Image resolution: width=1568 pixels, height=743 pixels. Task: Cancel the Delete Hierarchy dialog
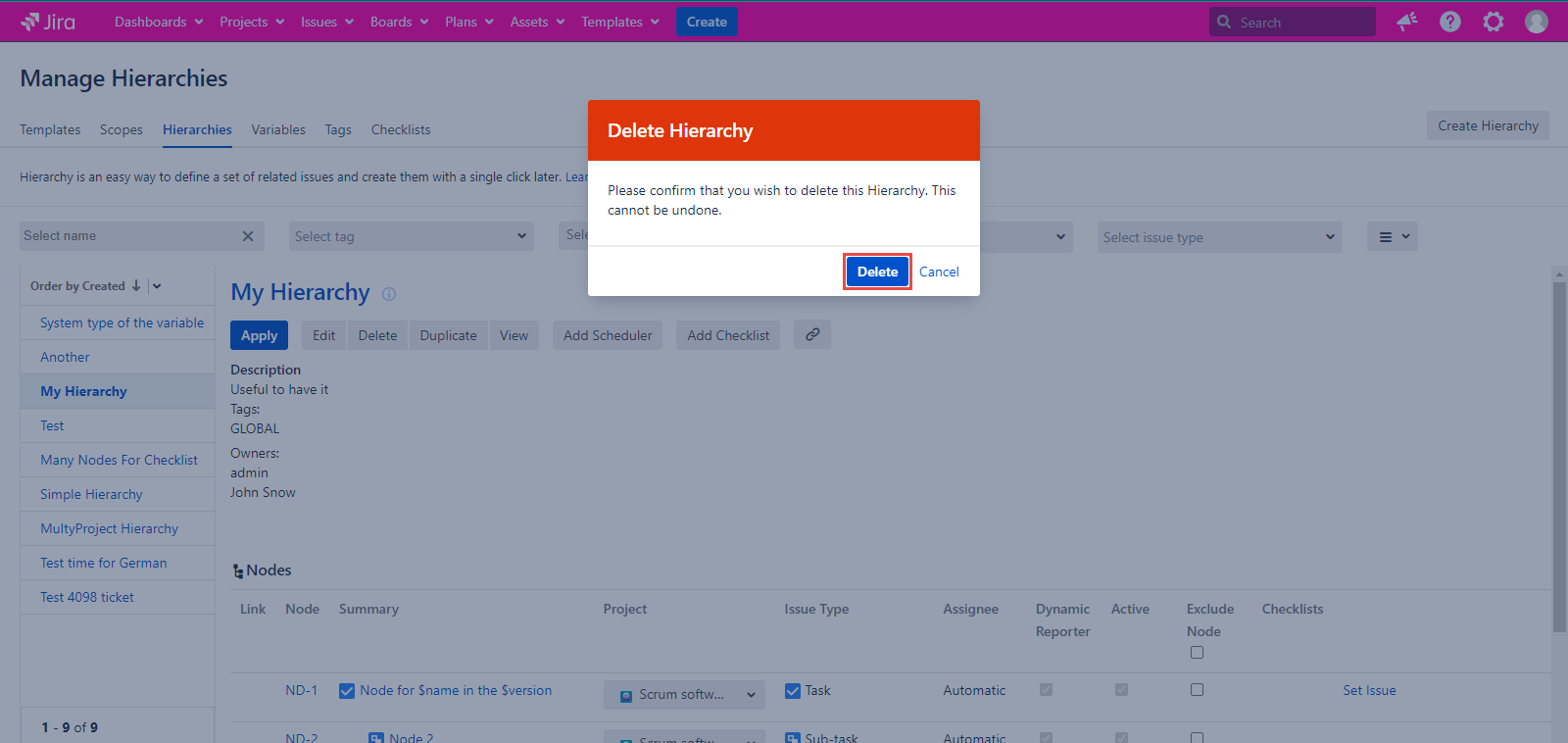pyautogui.click(x=939, y=272)
